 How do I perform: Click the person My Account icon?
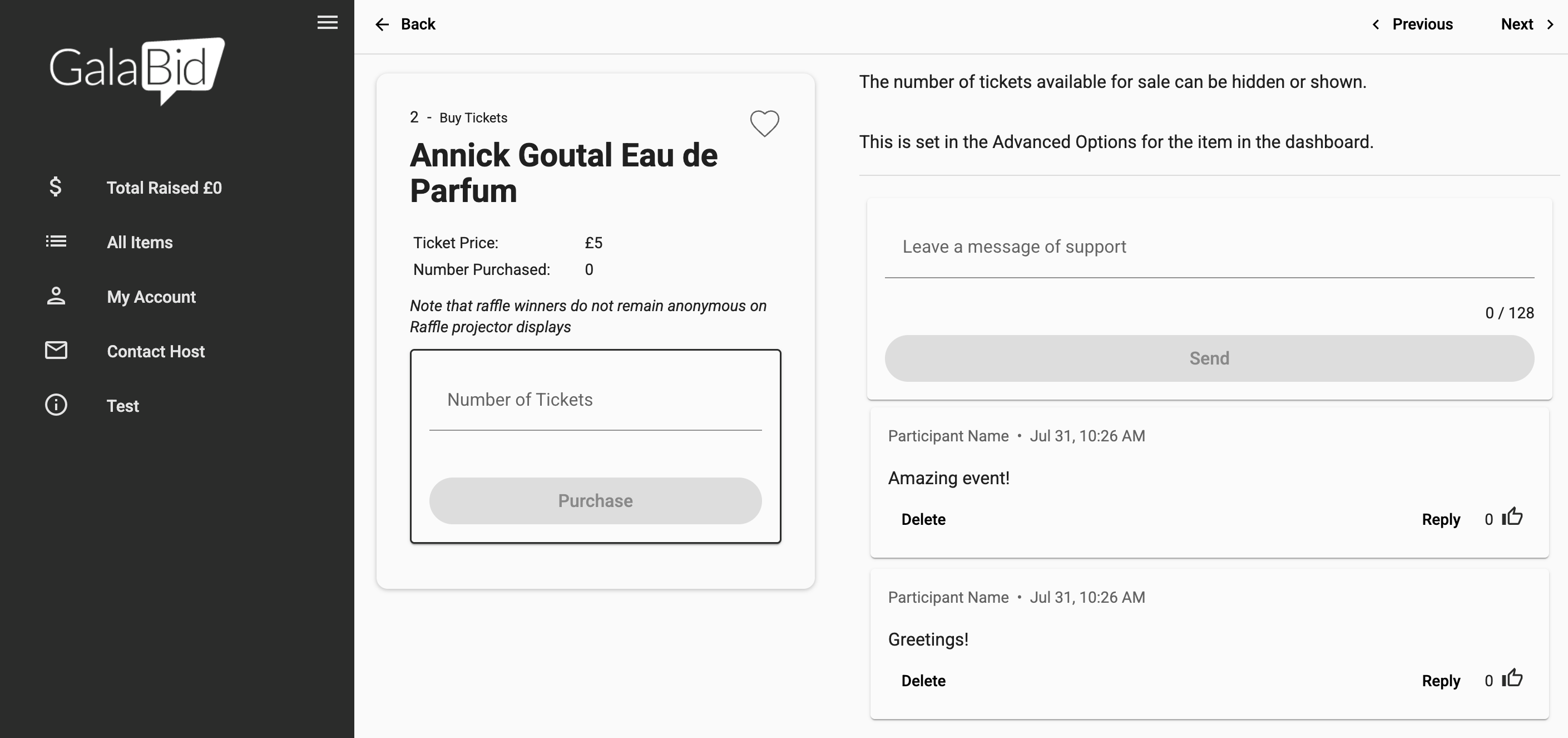(56, 296)
